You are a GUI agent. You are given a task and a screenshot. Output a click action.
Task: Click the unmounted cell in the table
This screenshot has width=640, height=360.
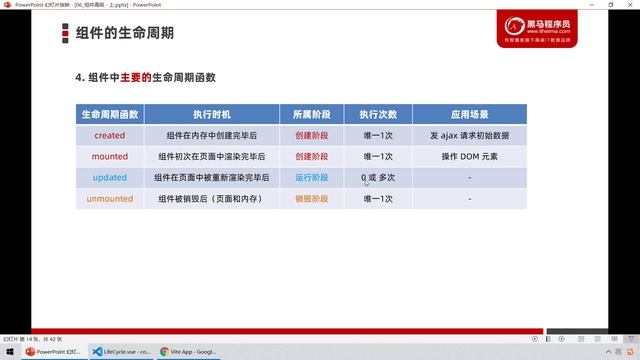click(110, 199)
